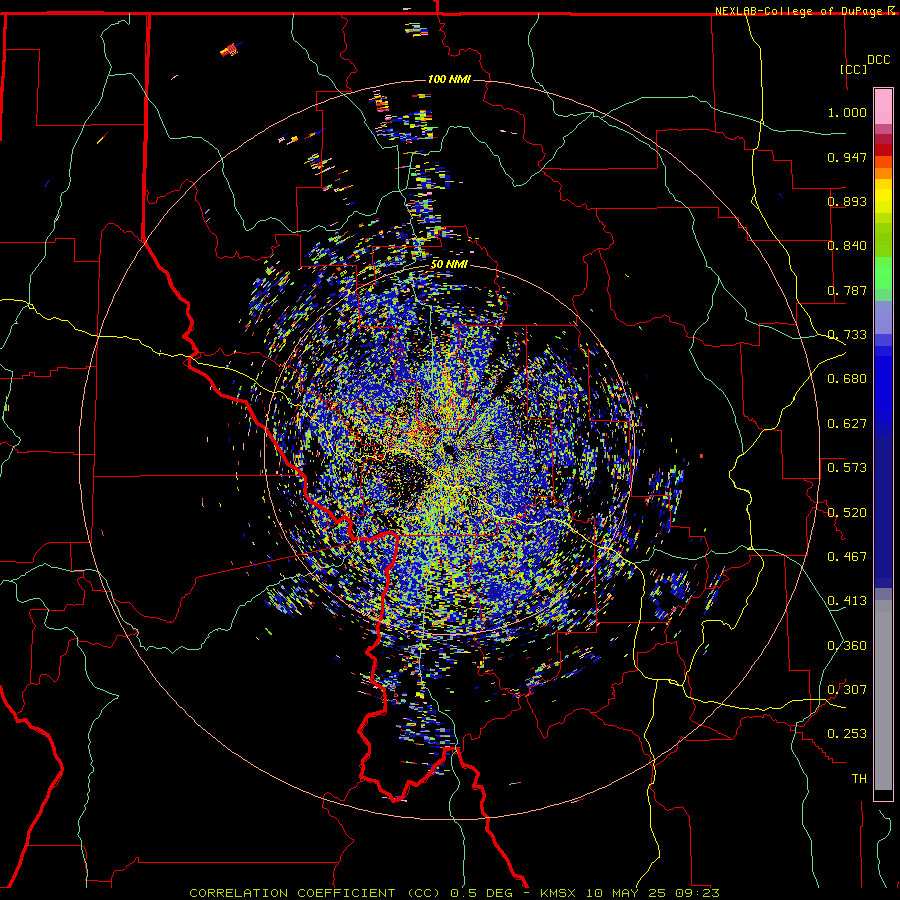Click the DCC label above the color scale
Screen dimensions: 900x900
point(879,60)
